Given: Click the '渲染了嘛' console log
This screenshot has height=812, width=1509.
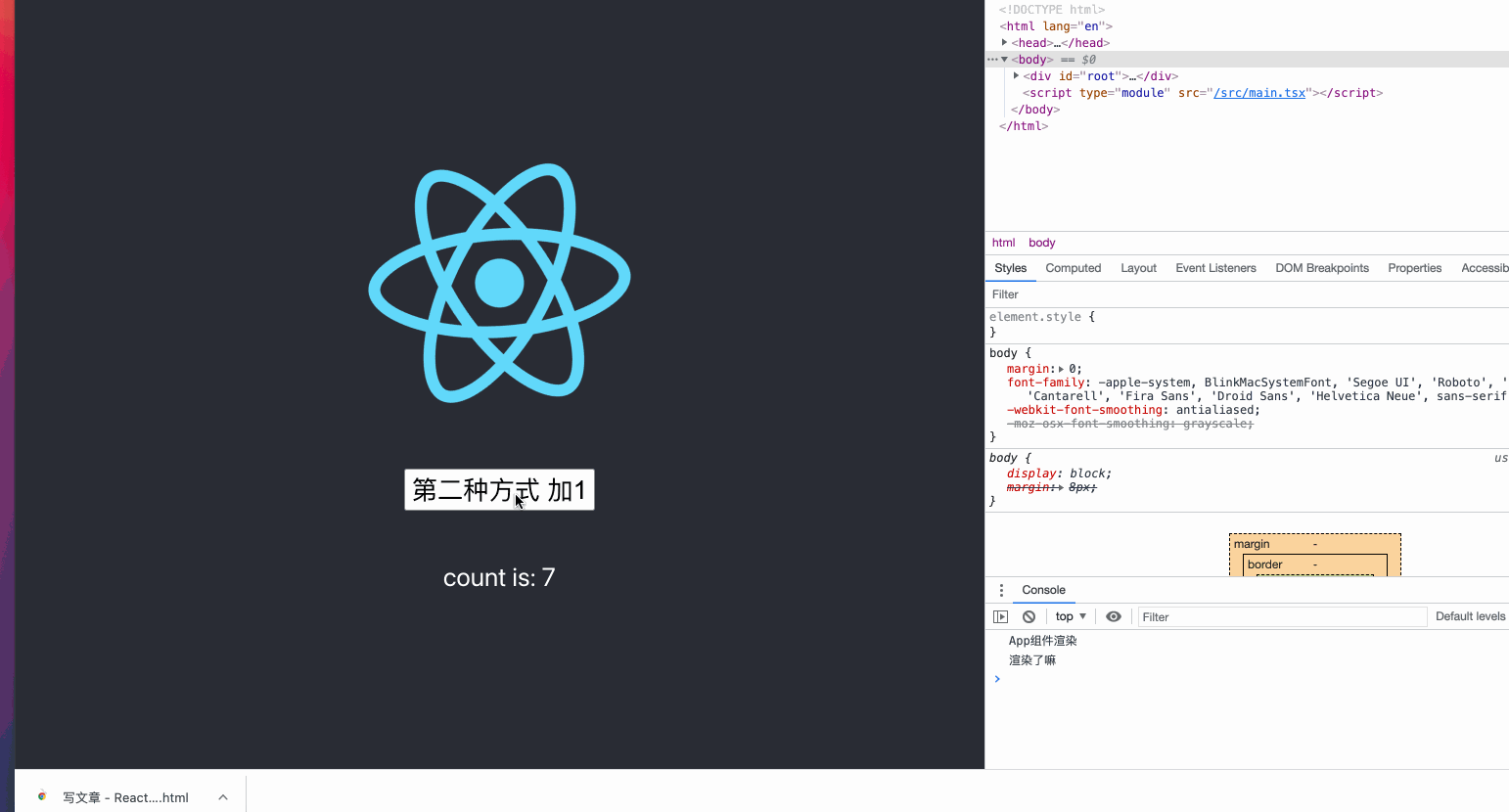Looking at the screenshot, I should coord(1032,660).
